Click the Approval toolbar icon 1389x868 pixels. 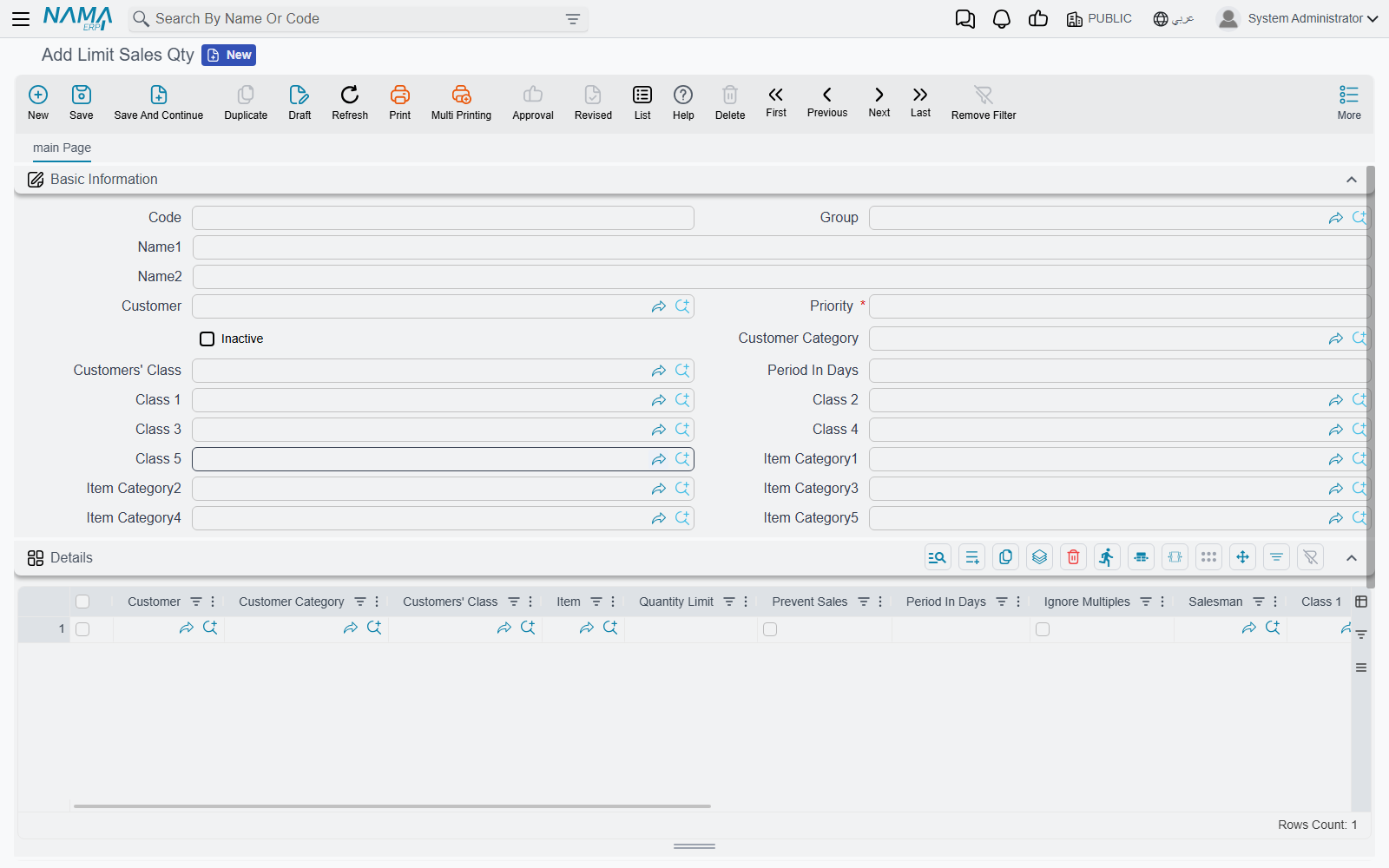click(533, 102)
